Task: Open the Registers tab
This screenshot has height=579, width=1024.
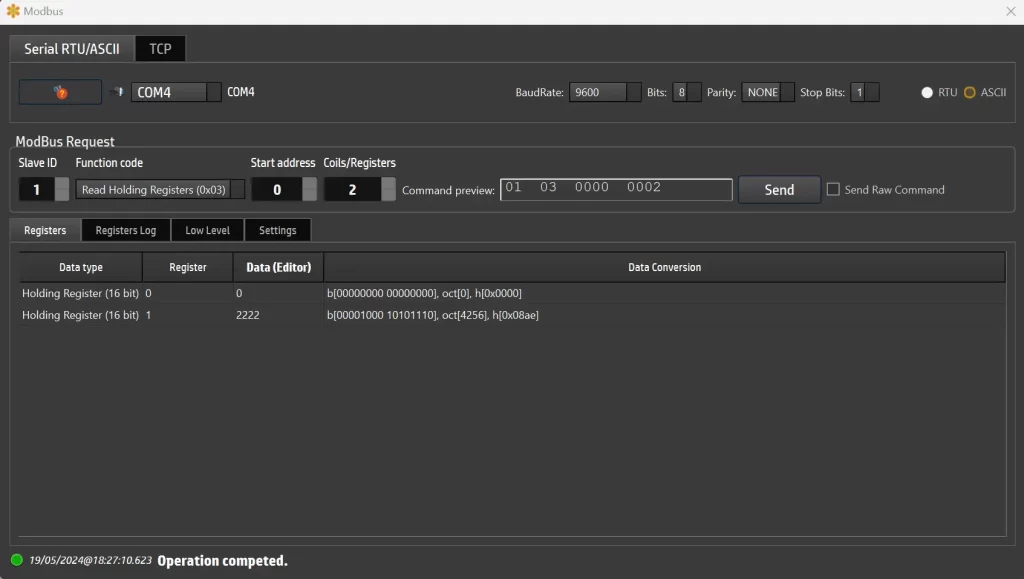Action: pyautogui.click(x=45, y=230)
